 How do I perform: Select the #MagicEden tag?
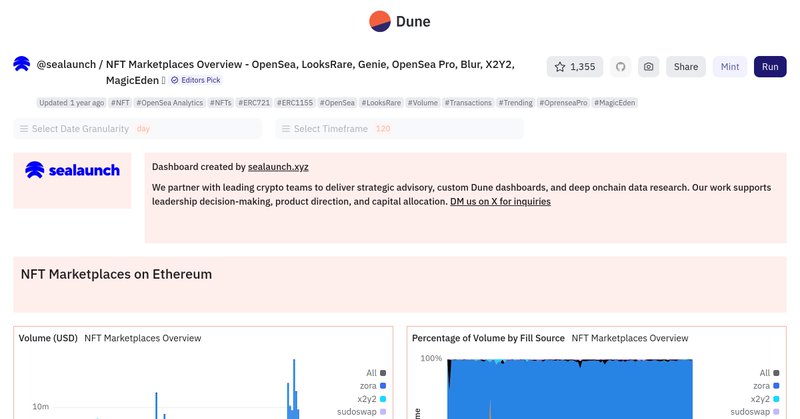(x=615, y=103)
